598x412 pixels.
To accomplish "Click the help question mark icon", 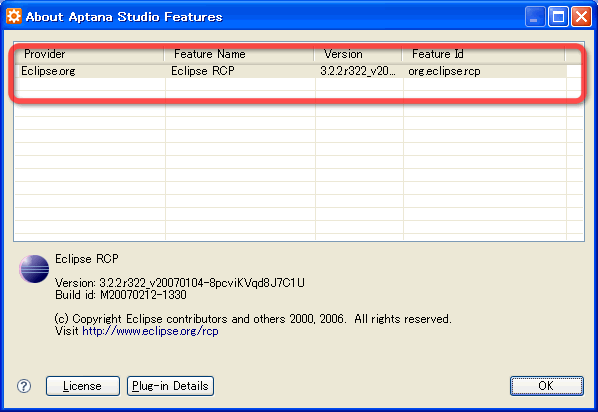I will [24, 386].
